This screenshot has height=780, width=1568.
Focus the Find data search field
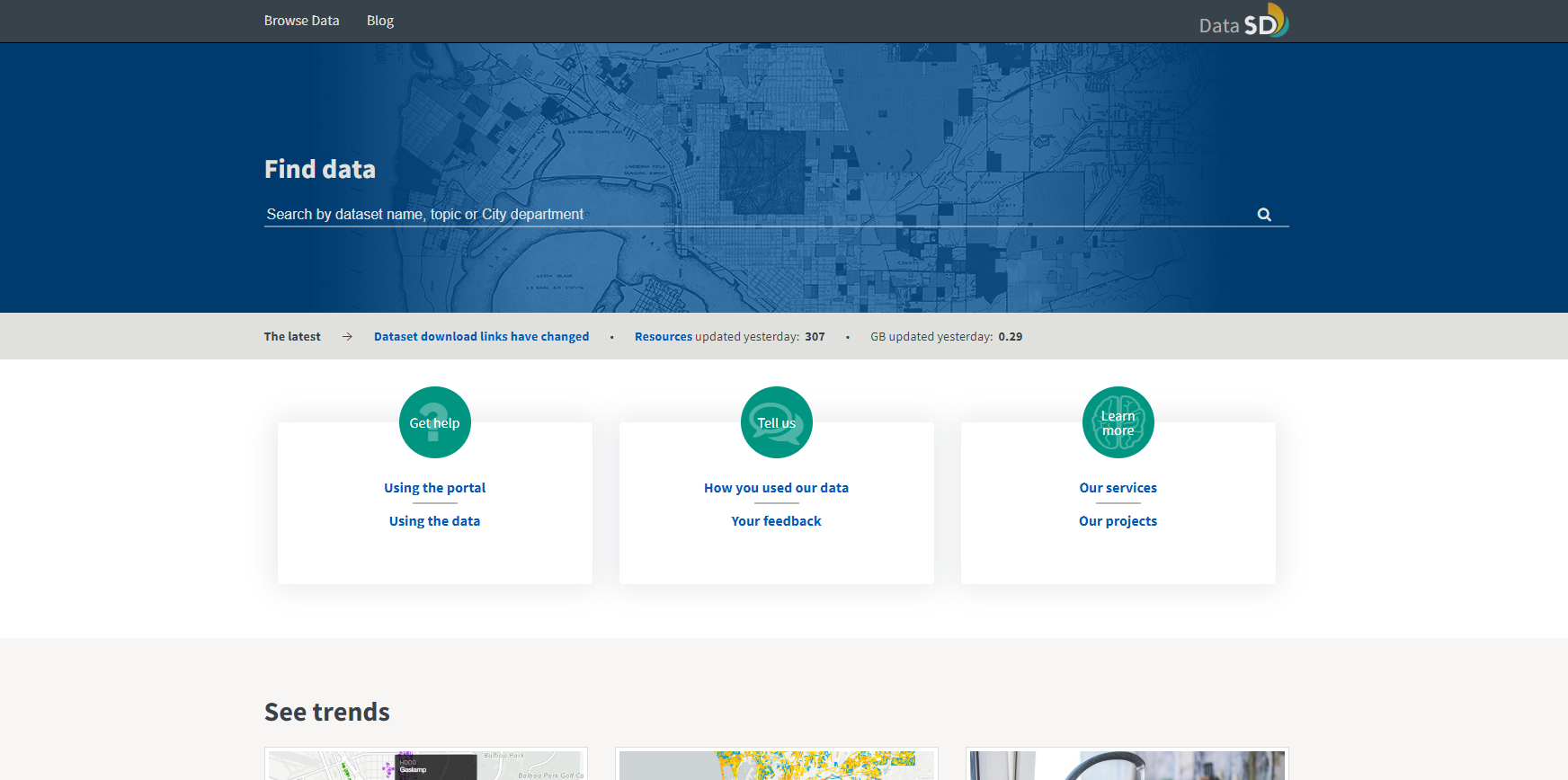(755, 215)
